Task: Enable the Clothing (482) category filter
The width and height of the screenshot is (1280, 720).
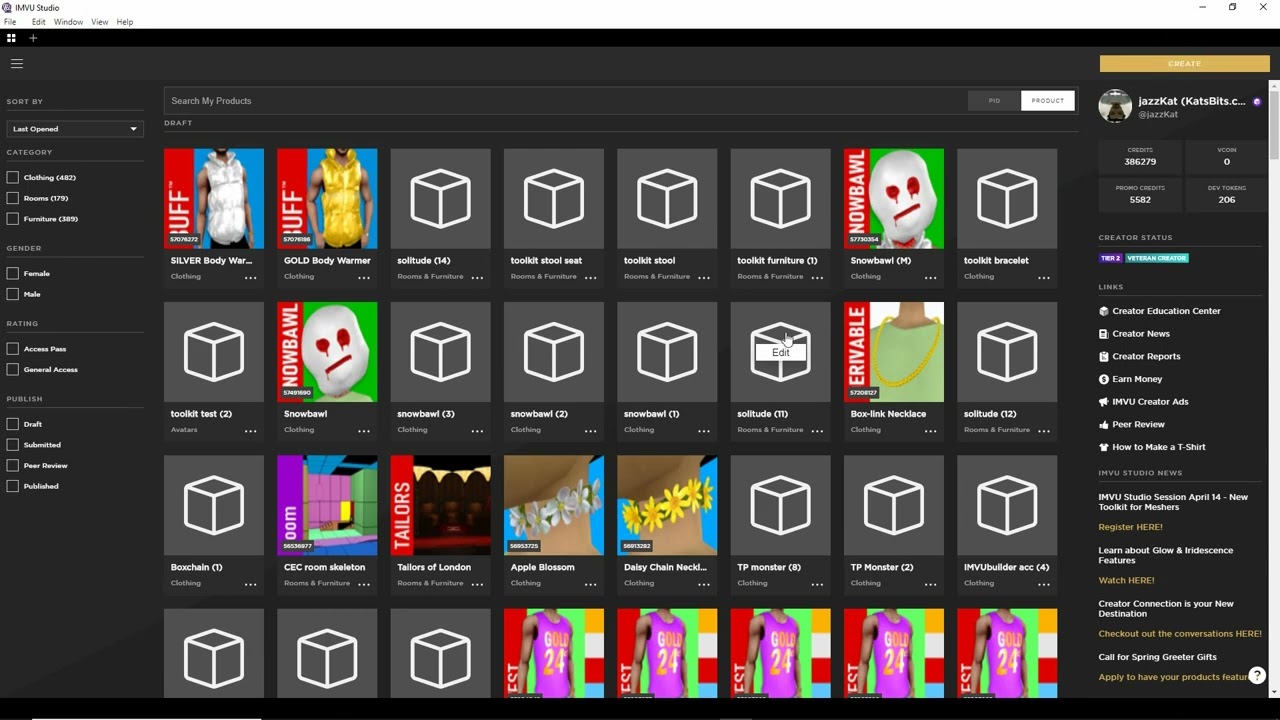Action: 13,177
